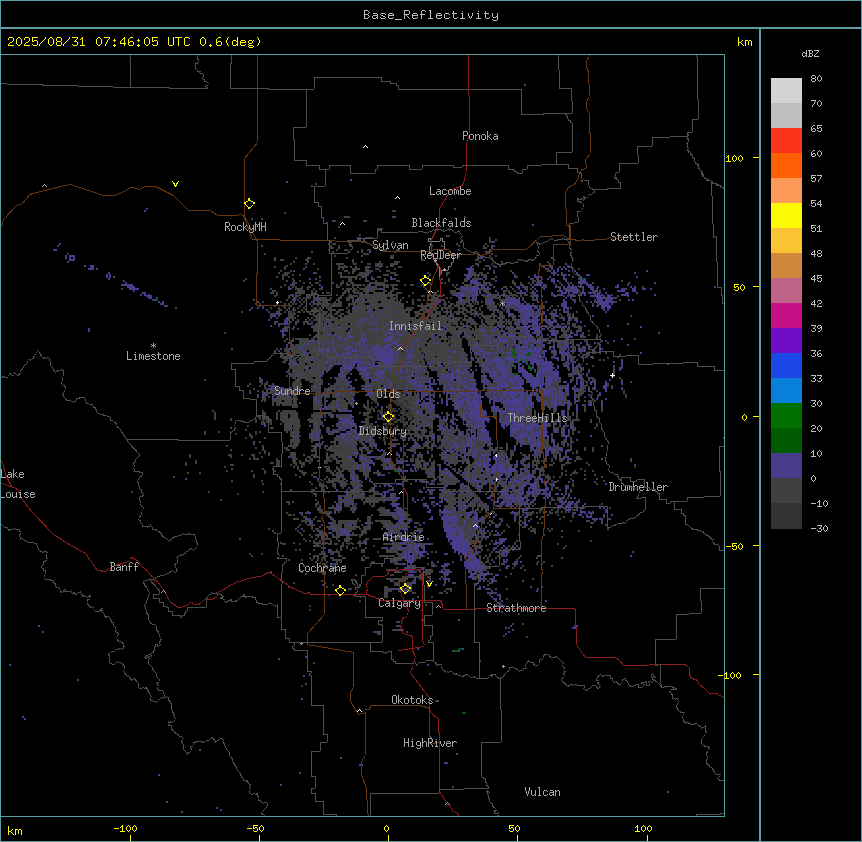Image resolution: width=862 pixels, height=842 pixels.
Task: Click the Blackfalds city label
Action: point(441,223)
